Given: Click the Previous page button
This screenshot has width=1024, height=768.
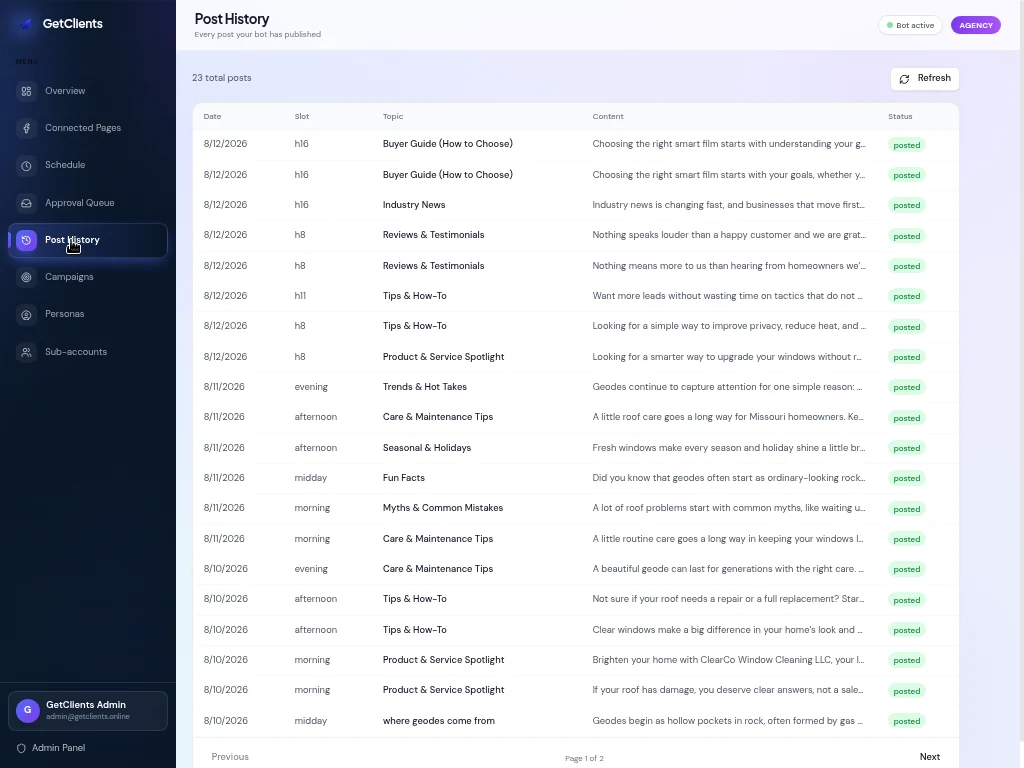Looking at the screenshot, I should click(230, 757).
